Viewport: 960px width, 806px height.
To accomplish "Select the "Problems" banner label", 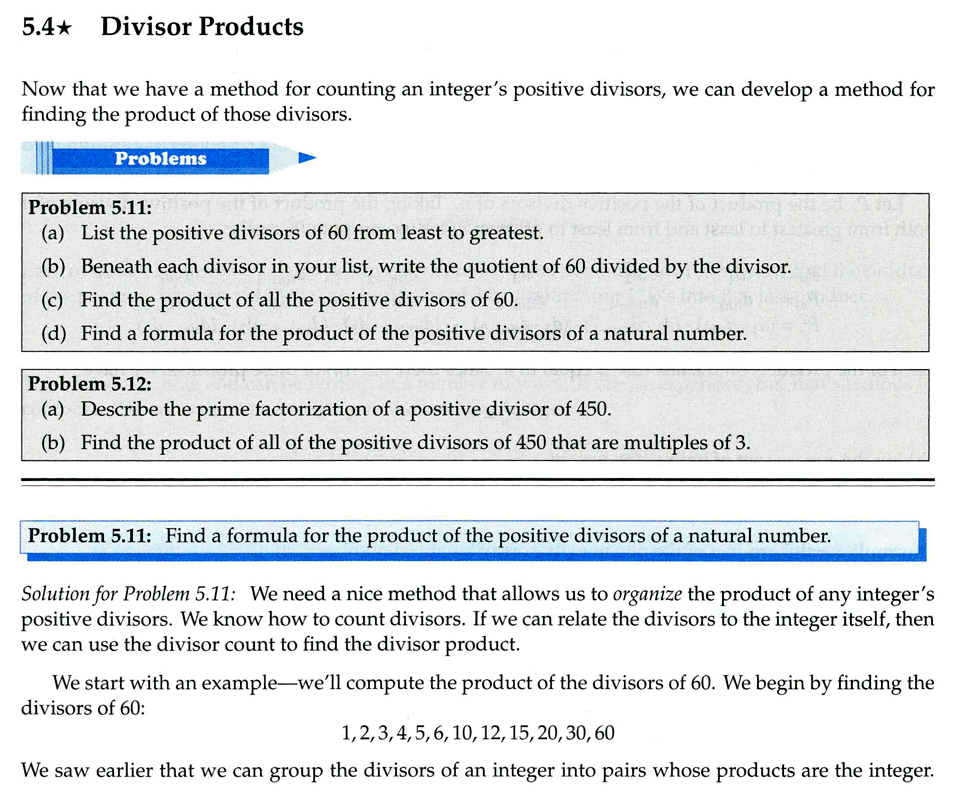I will (160, 158).
